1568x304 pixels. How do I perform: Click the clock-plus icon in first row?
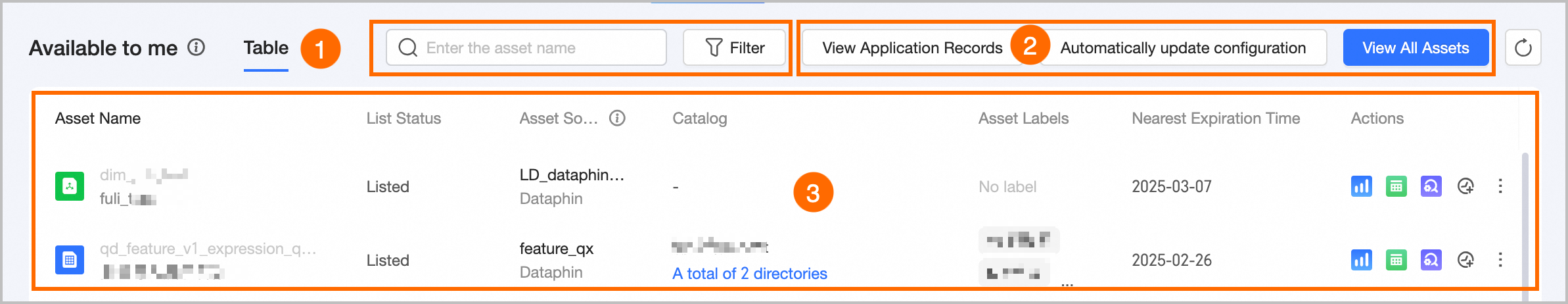pyautogui.click(x=1465, y=186)
